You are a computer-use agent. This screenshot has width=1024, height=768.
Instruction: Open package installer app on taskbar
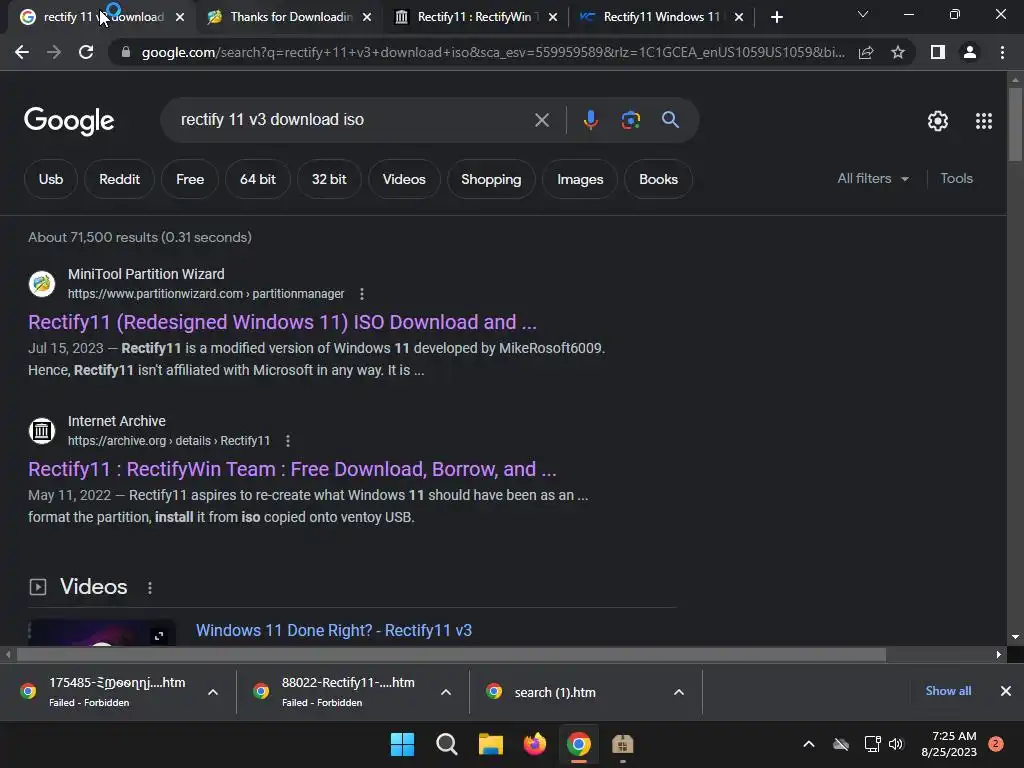coord(622,744)
